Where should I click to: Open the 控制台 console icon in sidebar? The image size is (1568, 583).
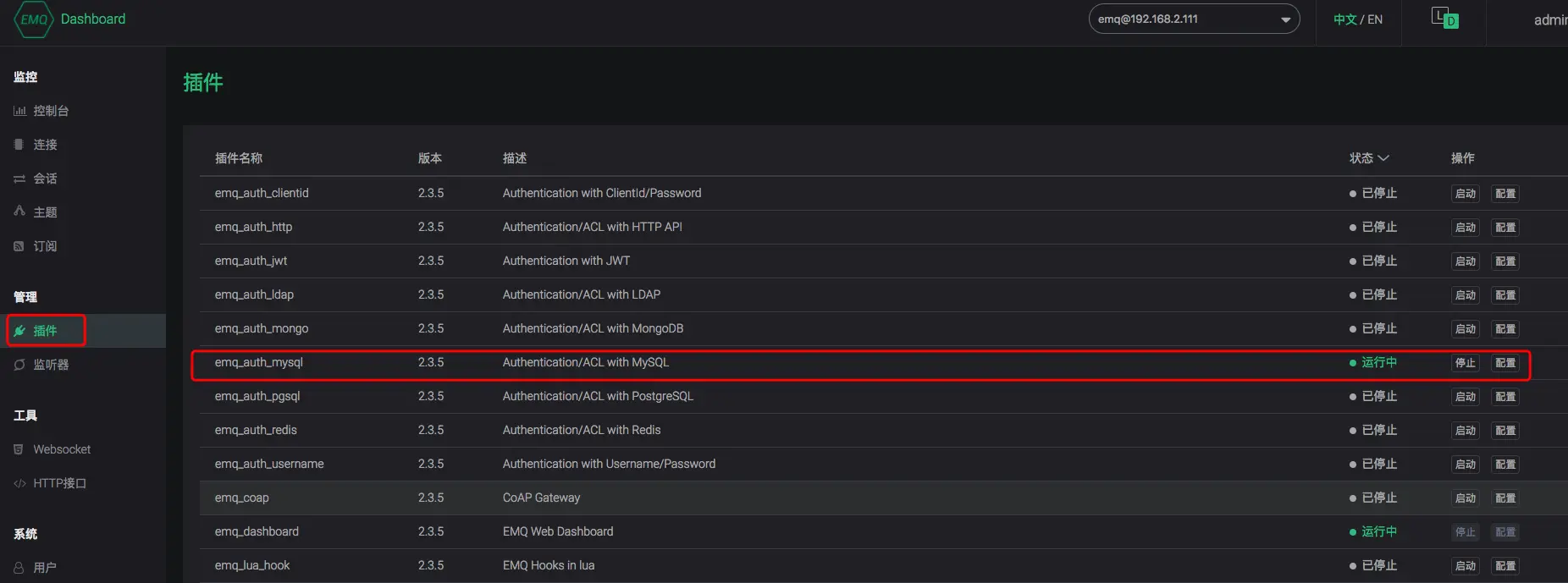click(x=19, y=111)
